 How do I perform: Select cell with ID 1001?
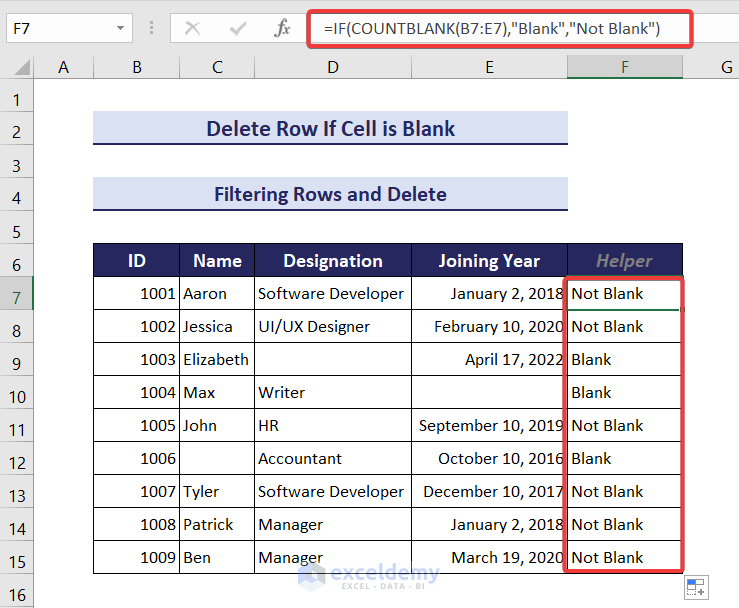coord(137,293)
